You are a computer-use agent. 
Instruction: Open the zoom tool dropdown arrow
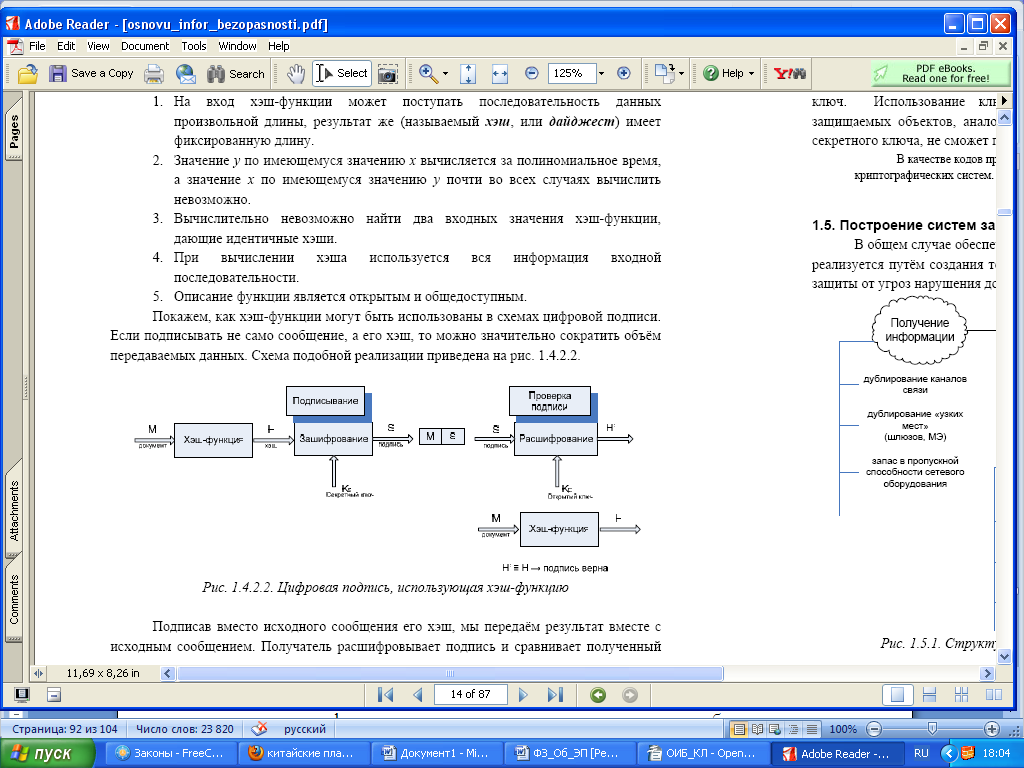point(445,74)
